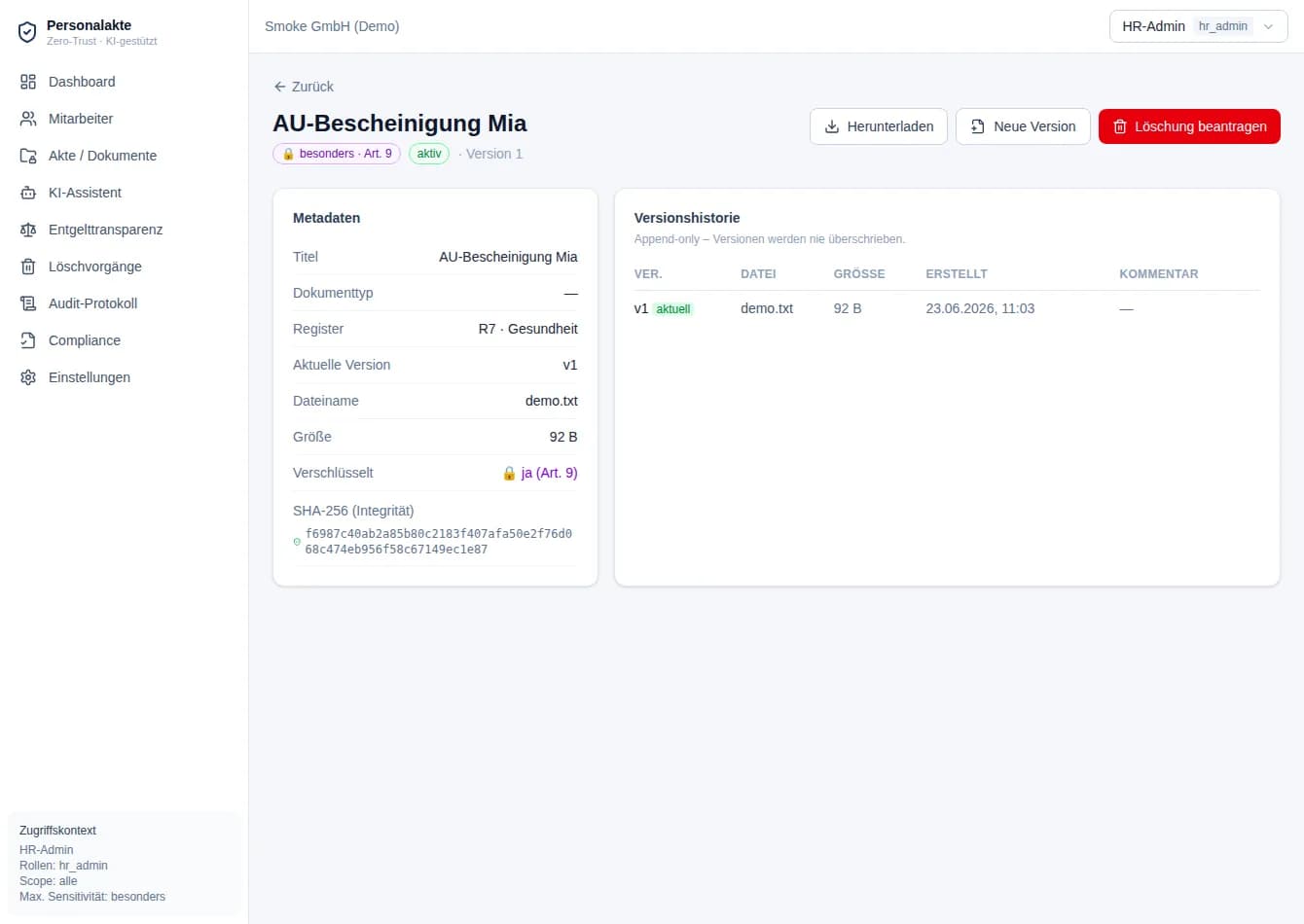Image resolution: width=1304 pixels, height=924 pixels.
Task: Click the KI-Assistent robot icon
Action: pyautogui.click(x=28, y=193)
